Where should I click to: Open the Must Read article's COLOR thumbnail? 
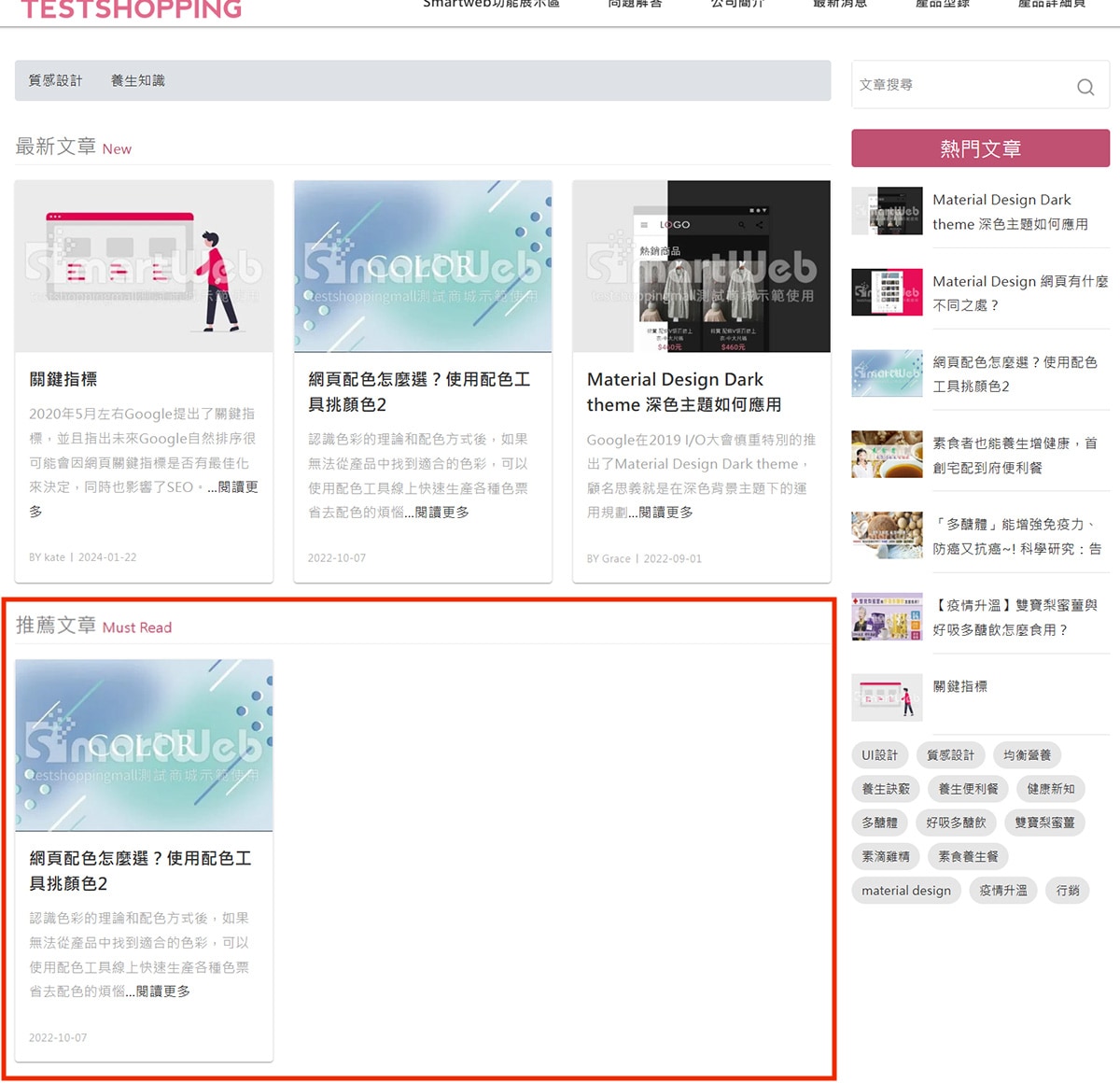click(x=144, y=745)
